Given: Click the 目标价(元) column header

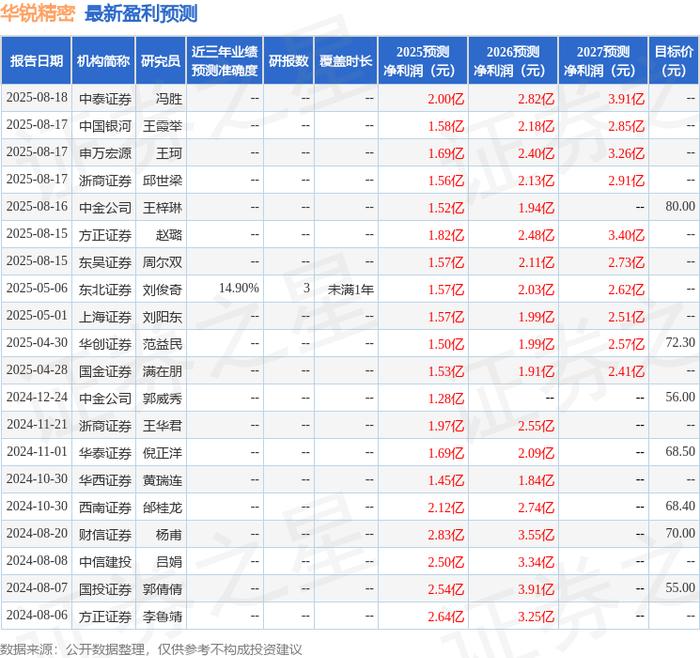Looking at the screenshot, I should pyautogui.click(x=673, y=61).
